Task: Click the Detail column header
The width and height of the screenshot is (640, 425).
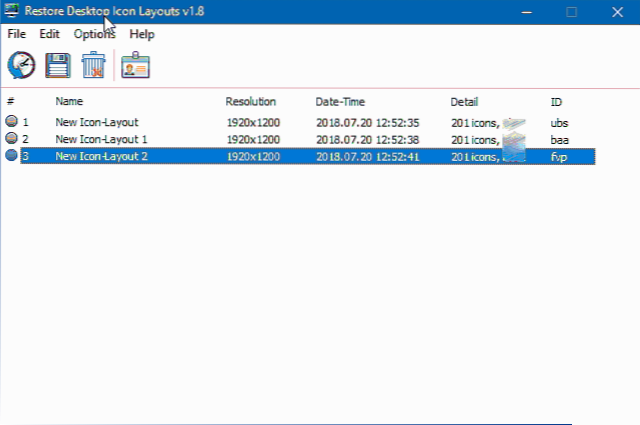Action: point(464,102)
